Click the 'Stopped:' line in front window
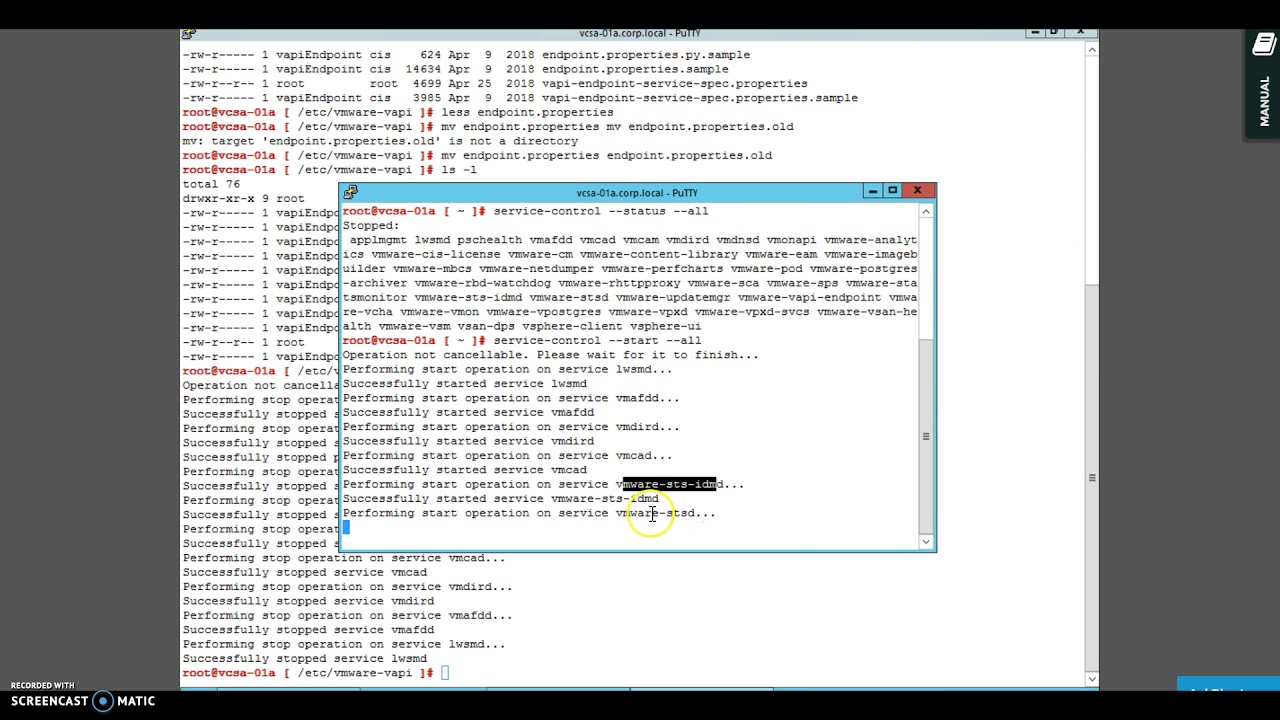 [371, 226]
